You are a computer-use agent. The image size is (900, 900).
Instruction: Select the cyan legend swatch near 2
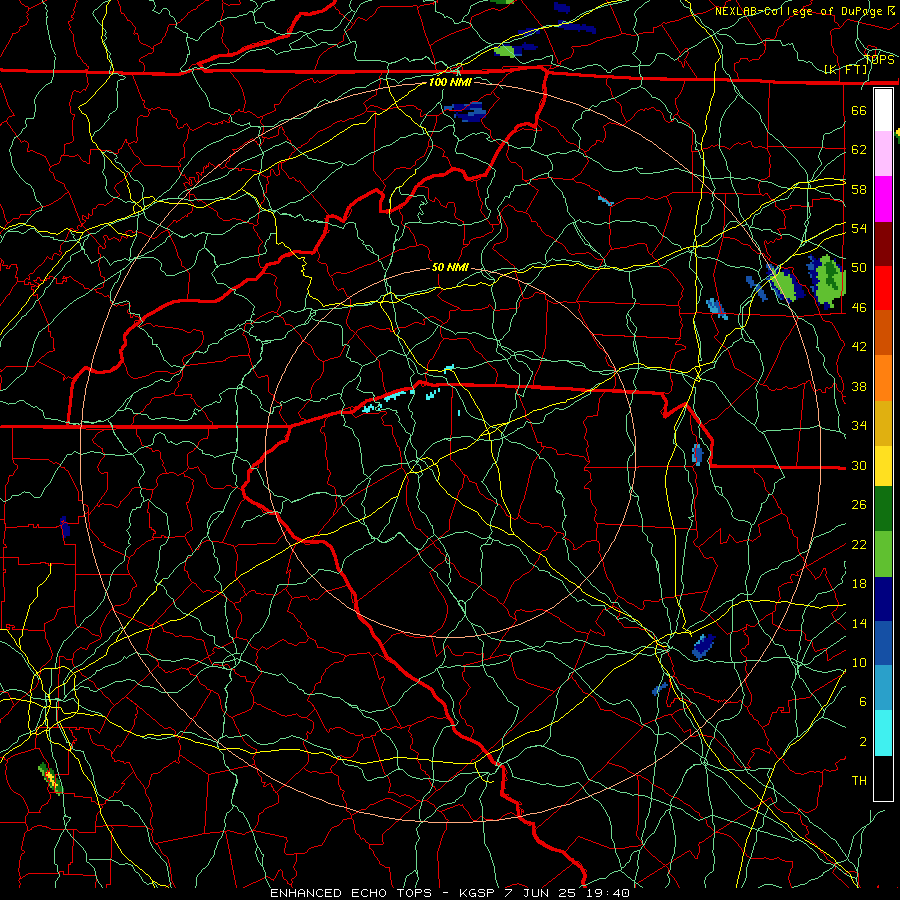click(x=883, y=733)
